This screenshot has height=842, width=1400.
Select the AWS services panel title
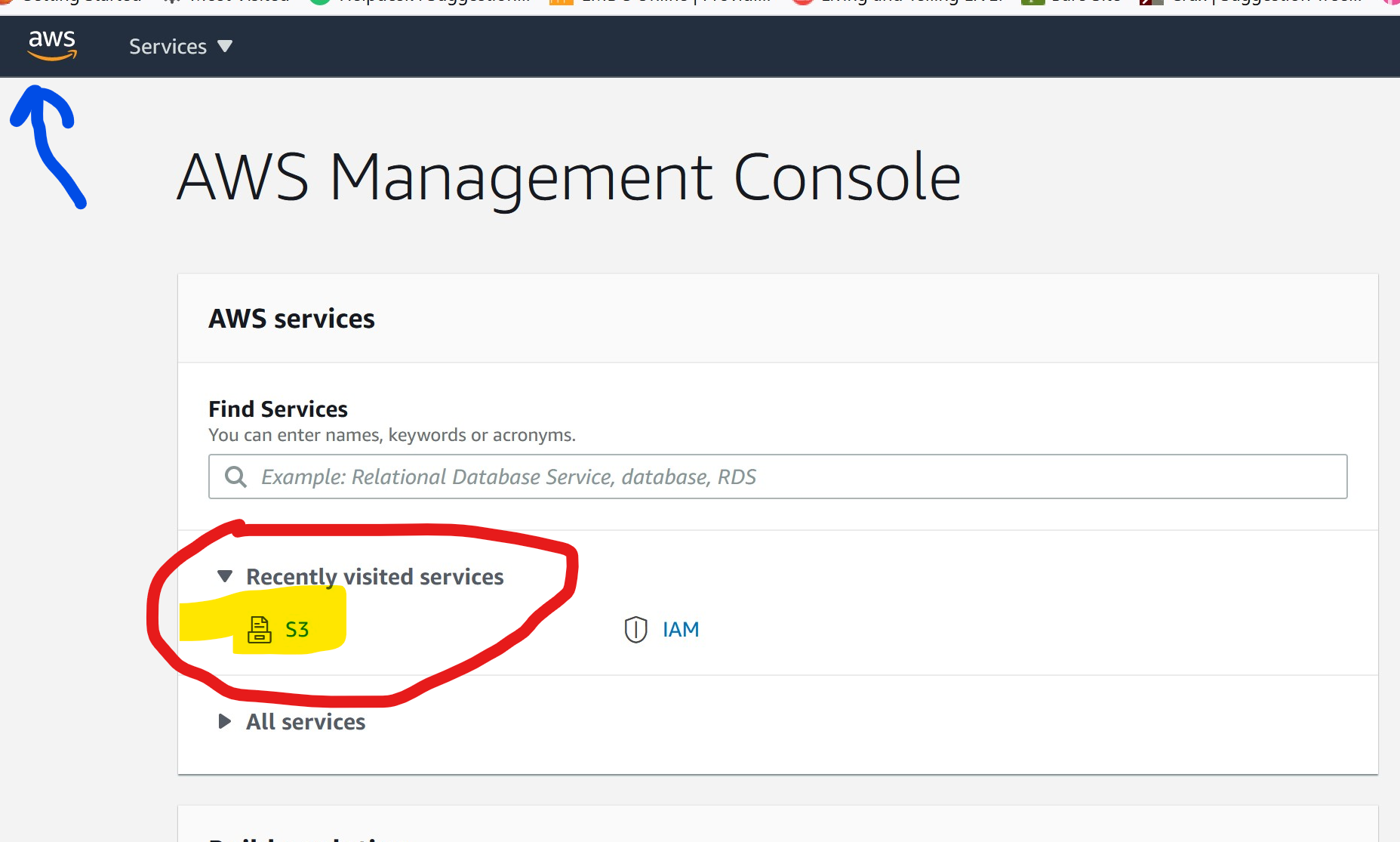click(x=291, y=319)
